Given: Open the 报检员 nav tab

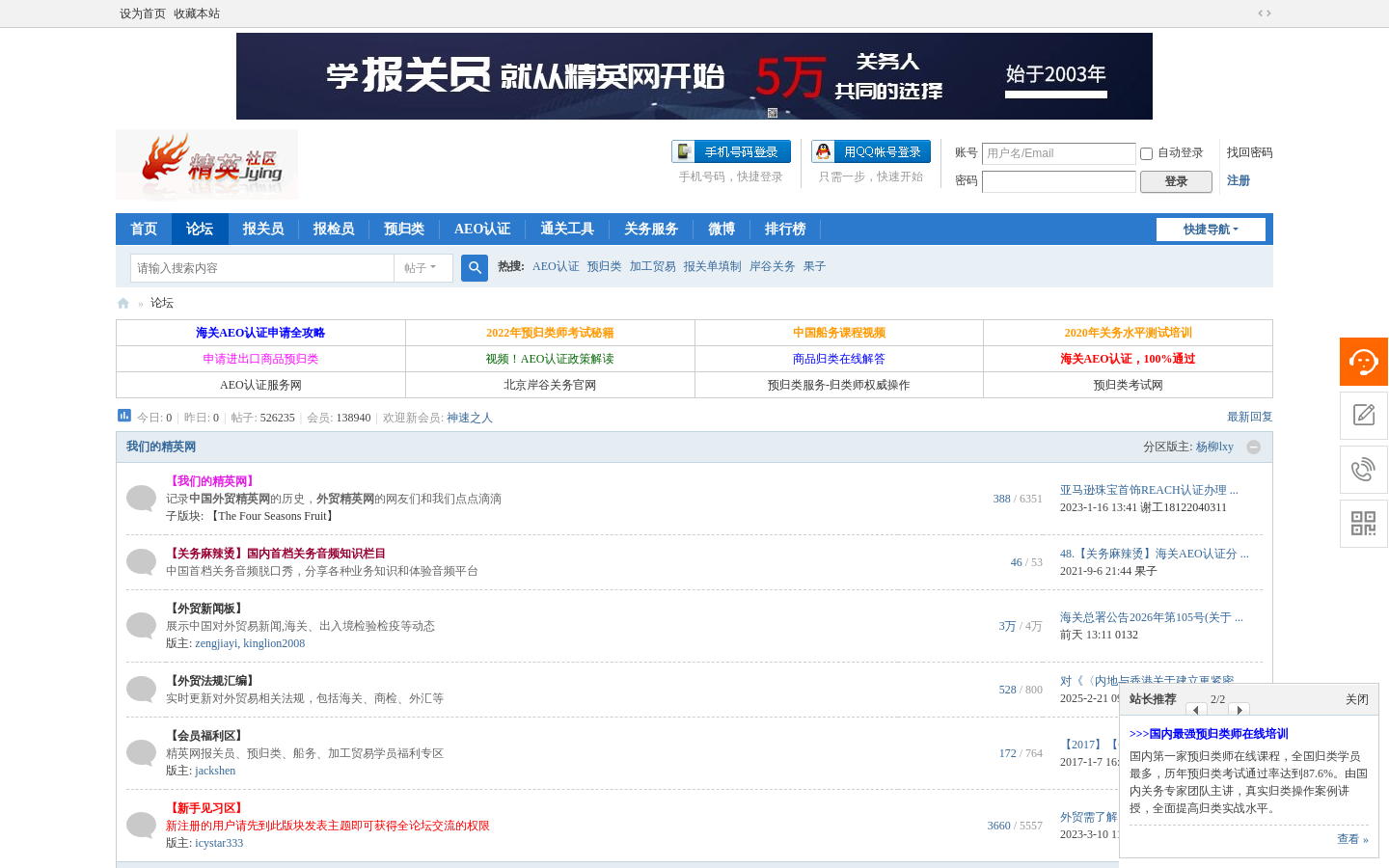Looking at the screenshot, I should click(x=334, y=229).
